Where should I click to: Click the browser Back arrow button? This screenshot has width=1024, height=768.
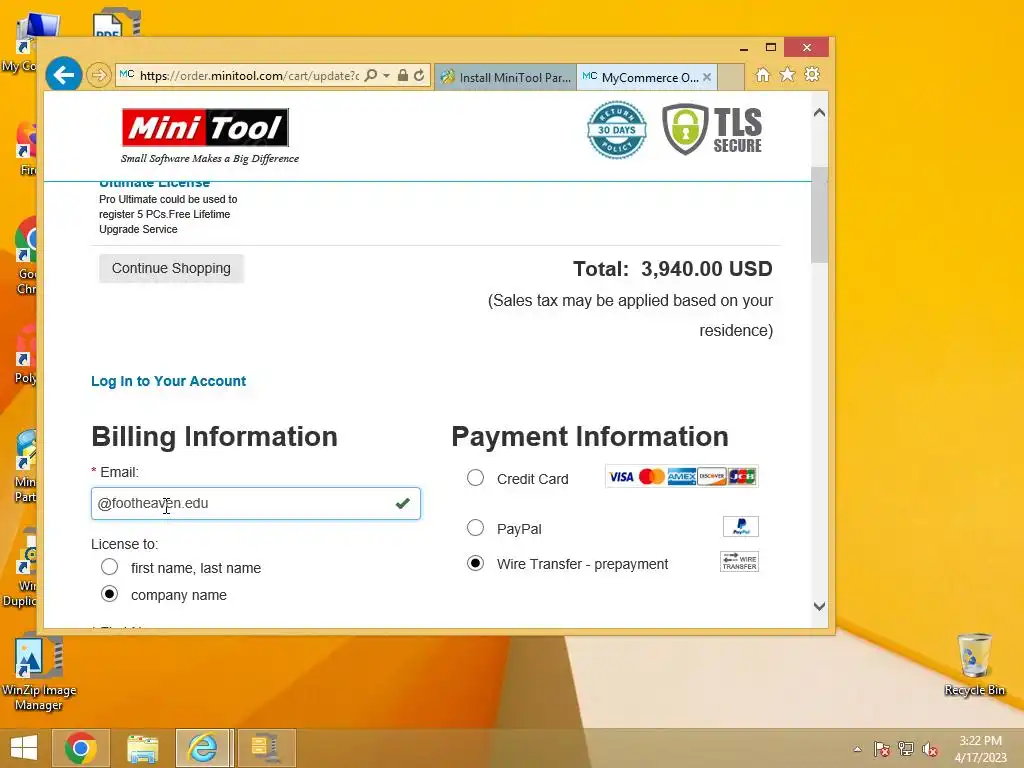point(64,75)
